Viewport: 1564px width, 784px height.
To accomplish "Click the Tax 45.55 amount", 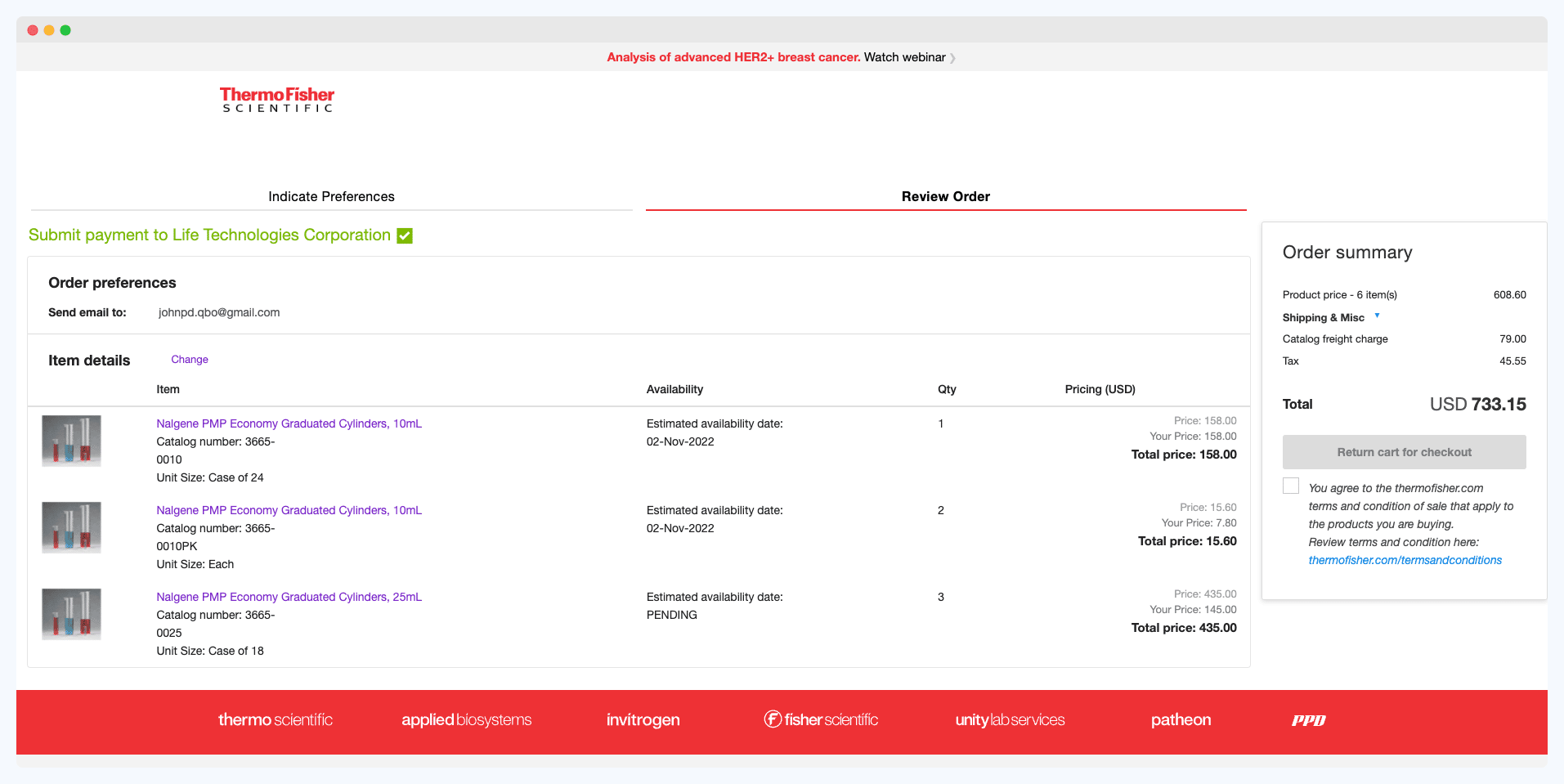I will tap(1512, 361).
